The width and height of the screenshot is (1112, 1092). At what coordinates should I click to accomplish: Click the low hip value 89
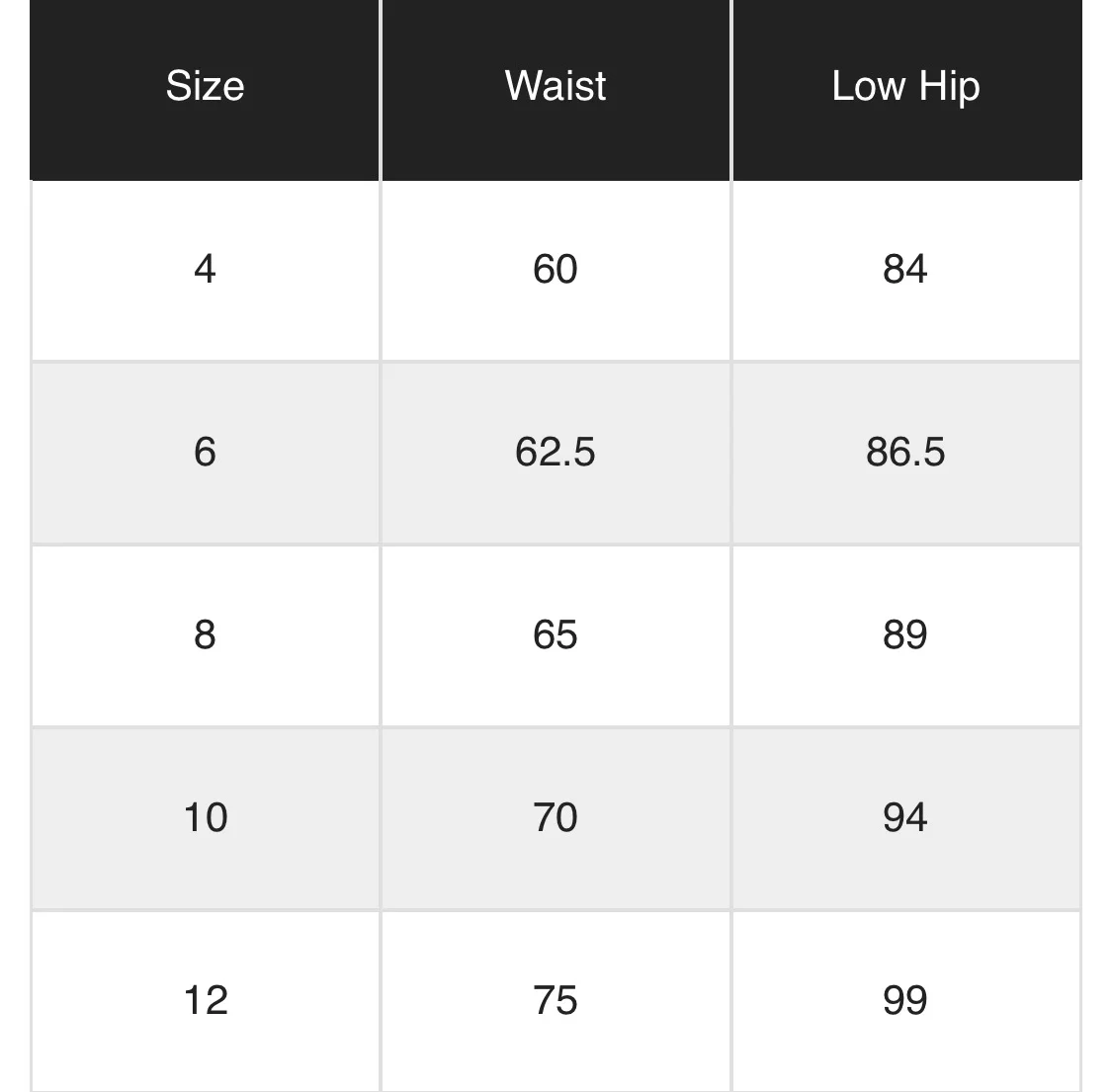[904, 635]
